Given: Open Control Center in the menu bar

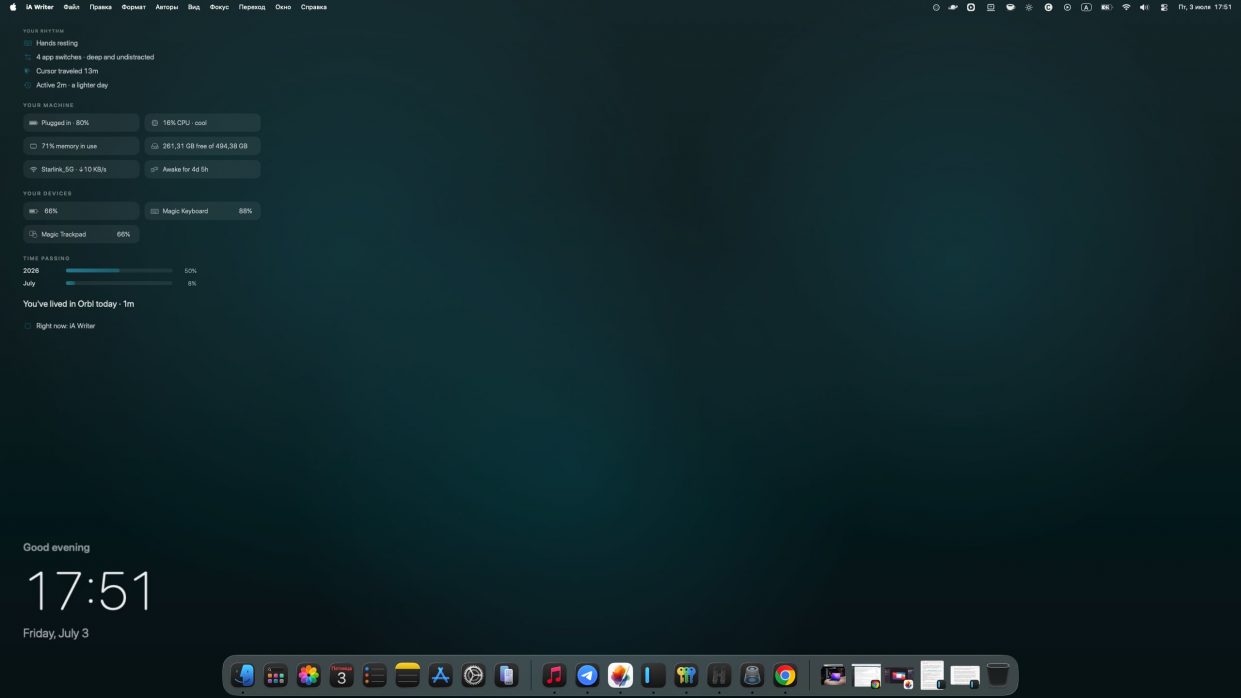Looking at the screenshot, I should pyautogui.click(x=1163, y=7).
